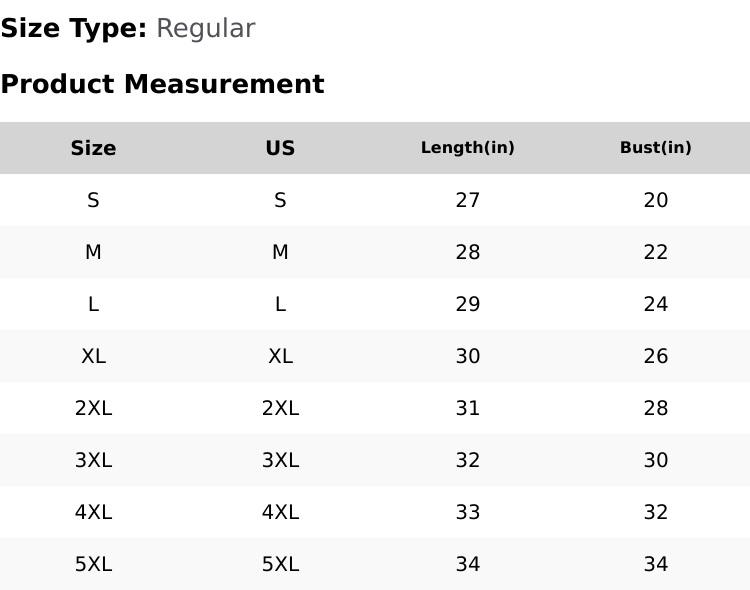
Task: Select size S in Size column
Action: [x=93, y=200]
